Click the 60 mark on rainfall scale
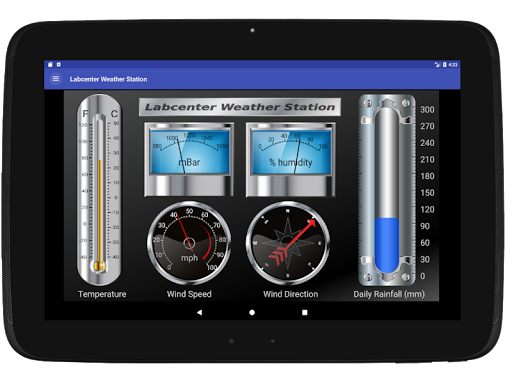512x369 pixels. 425,243
